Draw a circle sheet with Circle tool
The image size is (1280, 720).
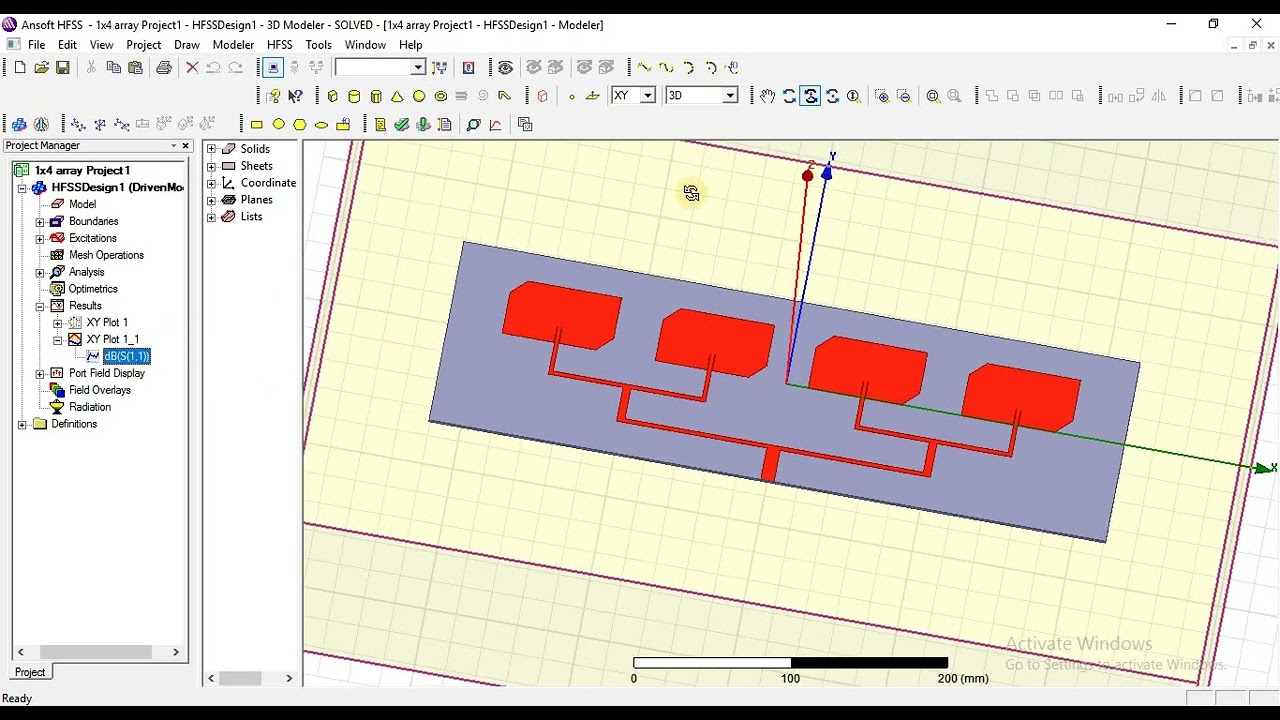(x=279, y=125)
